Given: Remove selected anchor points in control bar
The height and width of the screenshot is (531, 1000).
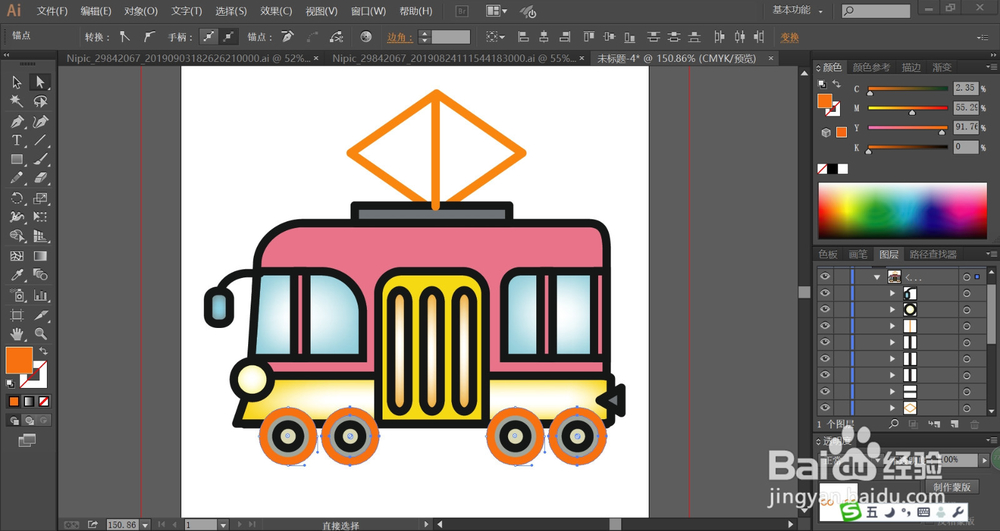Looking at the screenshot, I should [x=288, y=37].
